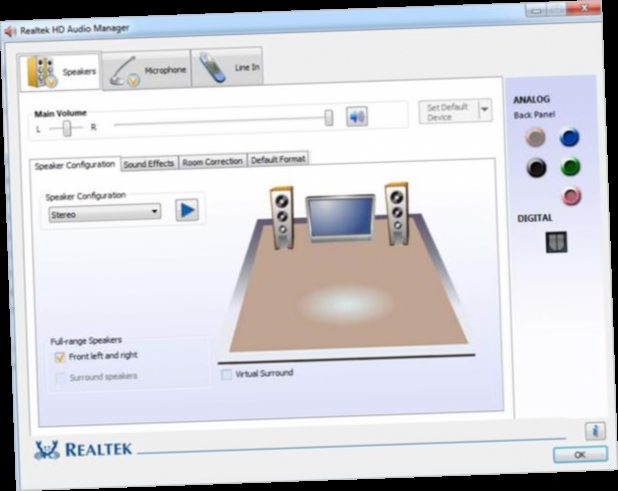Open the digital output connector settings
This screenshot has height=491, width=618.
[x=557, y=242]
